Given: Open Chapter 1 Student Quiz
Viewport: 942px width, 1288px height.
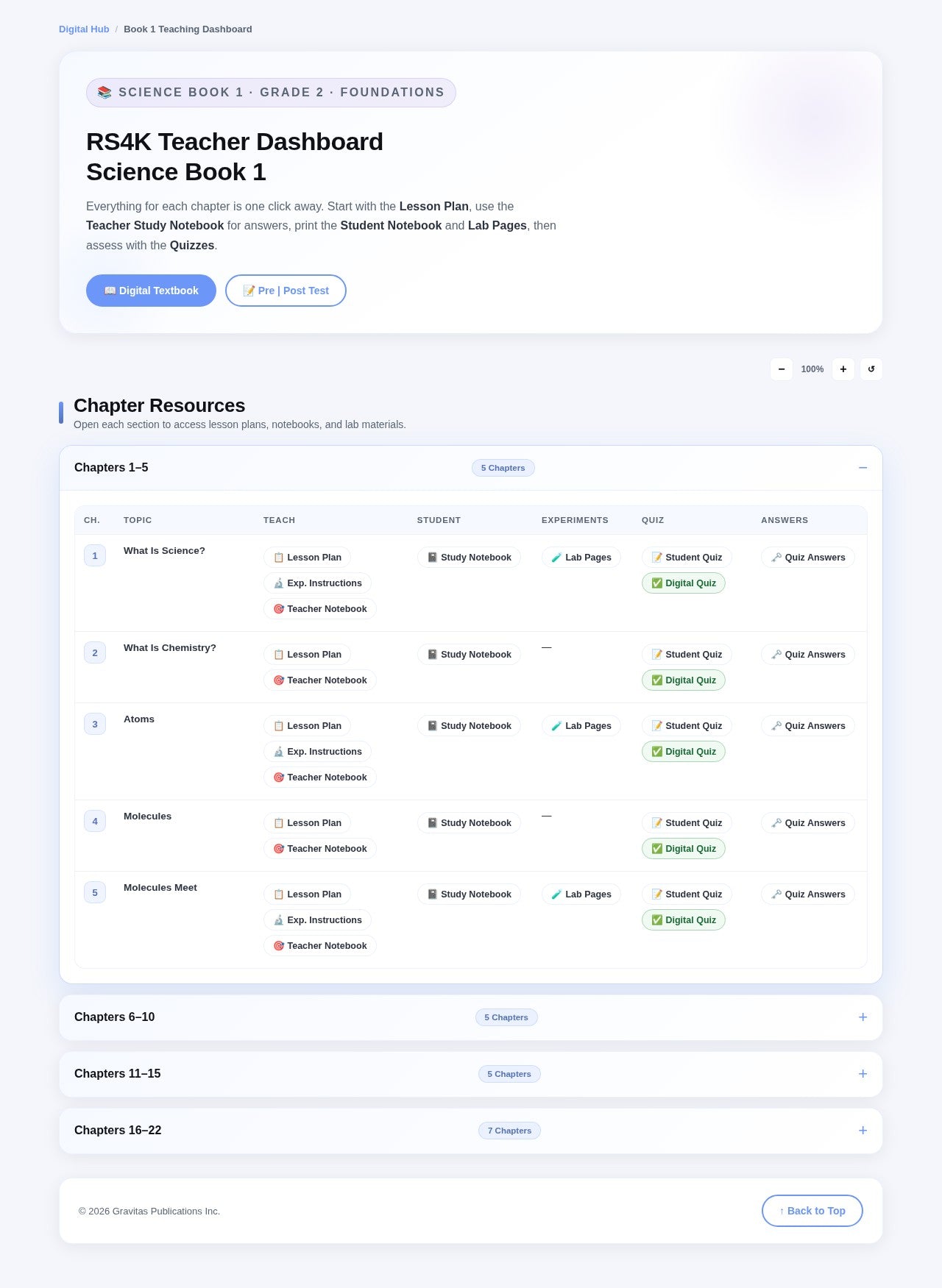Looking at the screenshot, I should pos(687,558).
